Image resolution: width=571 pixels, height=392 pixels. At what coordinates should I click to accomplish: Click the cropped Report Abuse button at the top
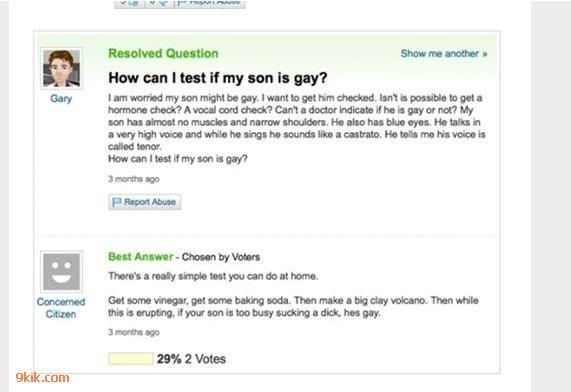209,3
